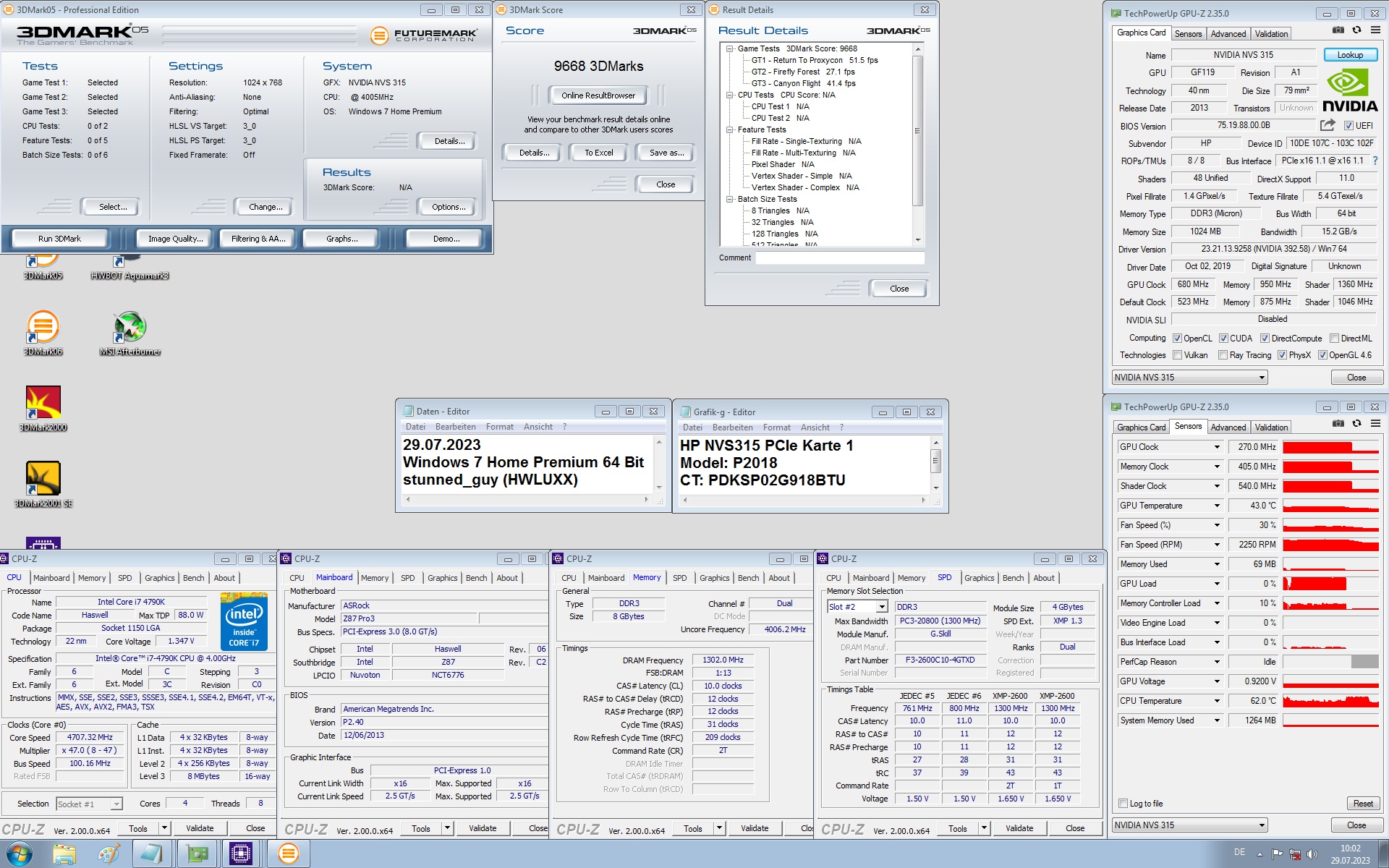Take screenshot with upper GPU-Z camera icon
The width and height of the screenshot is (1389, 868).
1338,30
